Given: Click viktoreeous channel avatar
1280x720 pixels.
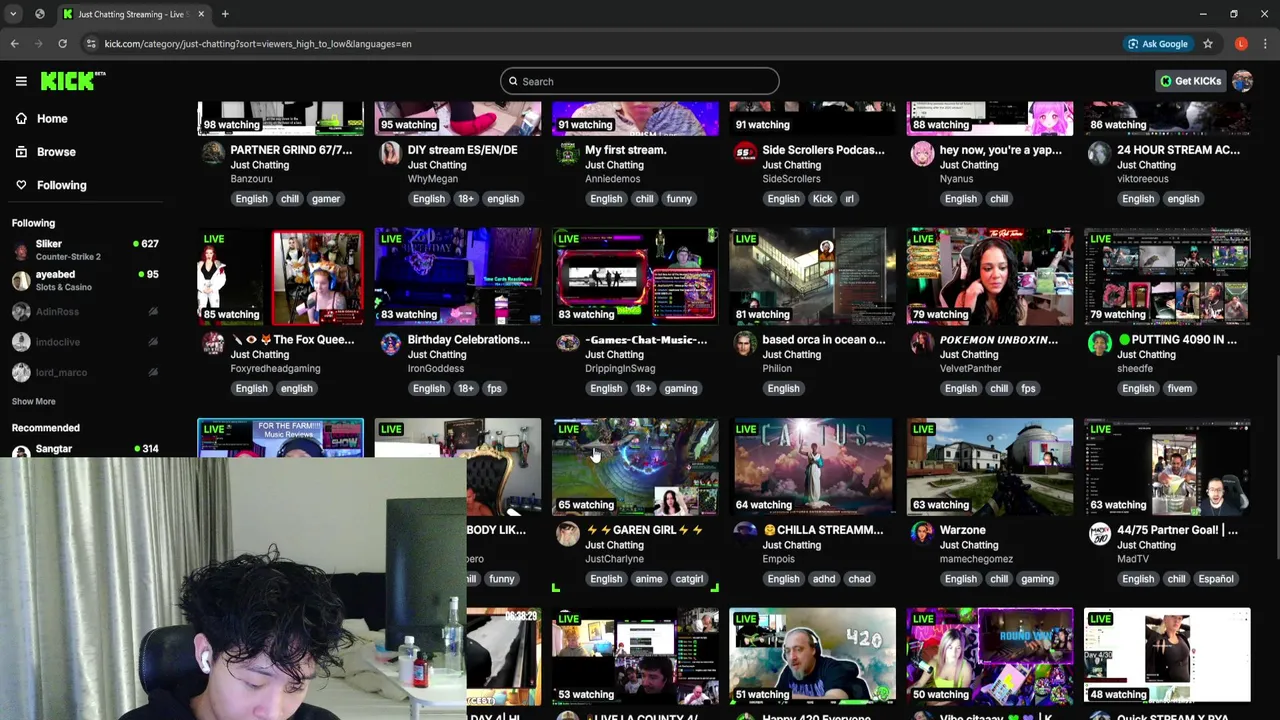Looking at the screenshot, I should [1099, 153].
